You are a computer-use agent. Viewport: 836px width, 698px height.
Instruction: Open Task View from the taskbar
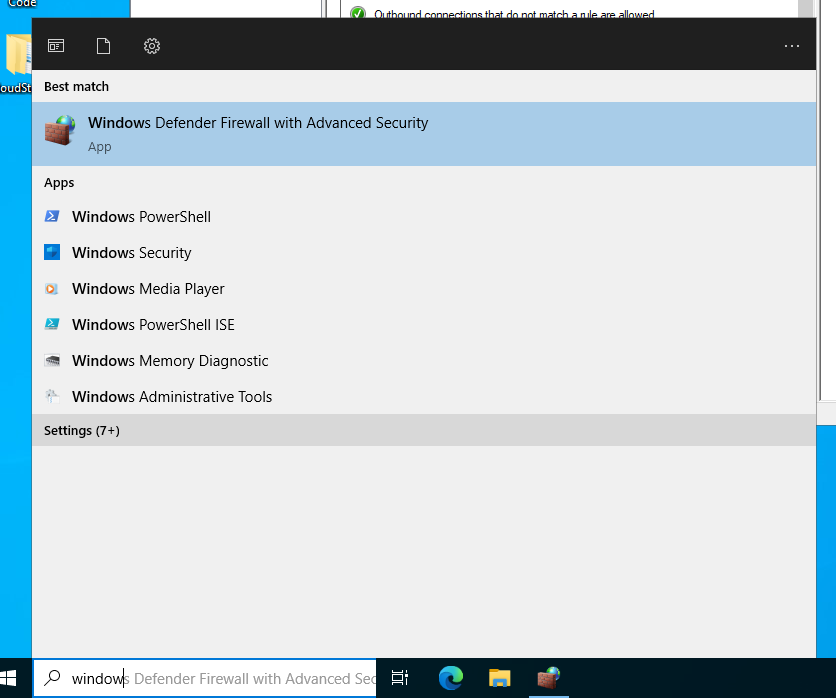tap(400, 678)
